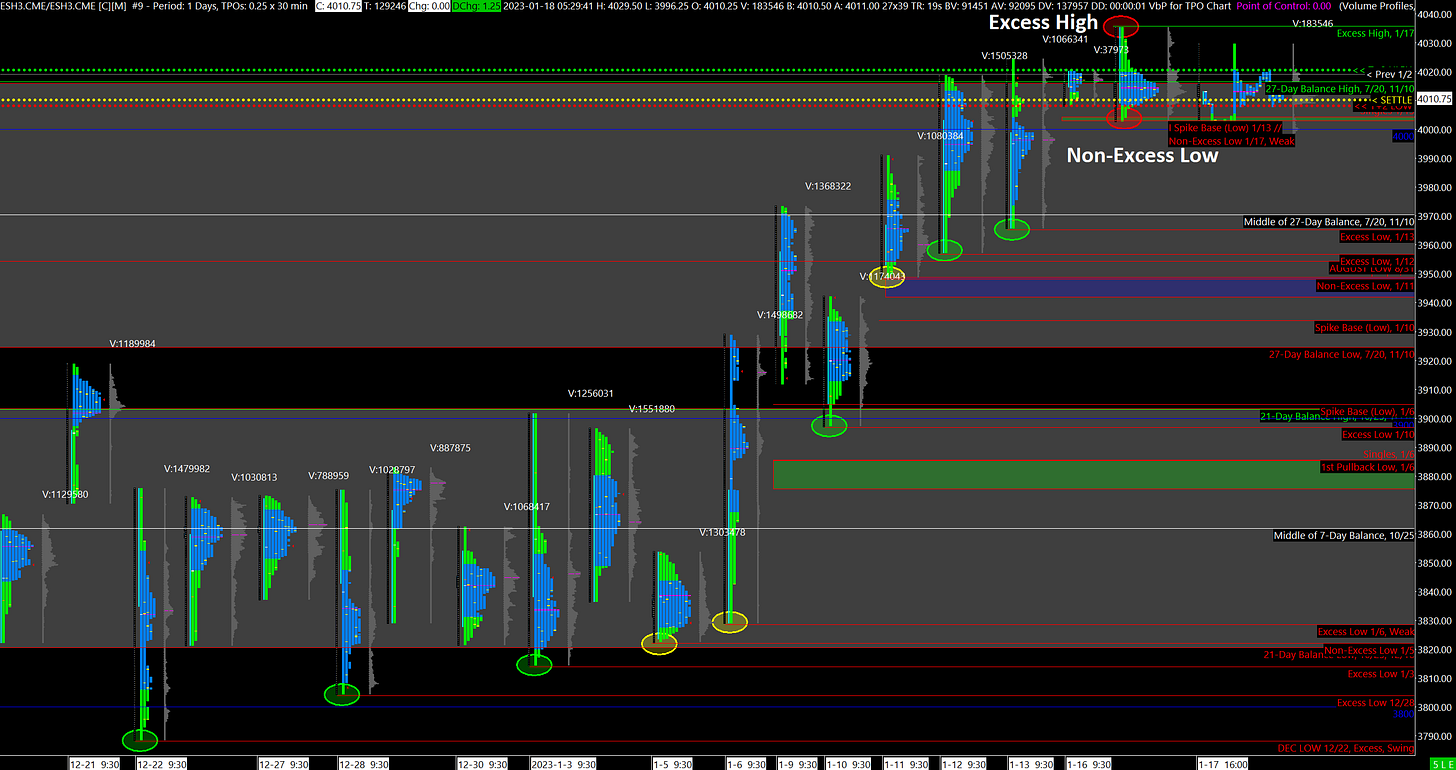Click the '1-11 9:30' date marker
The width and height of the screenshot is (1456, 770).
(x=908, y=763)
